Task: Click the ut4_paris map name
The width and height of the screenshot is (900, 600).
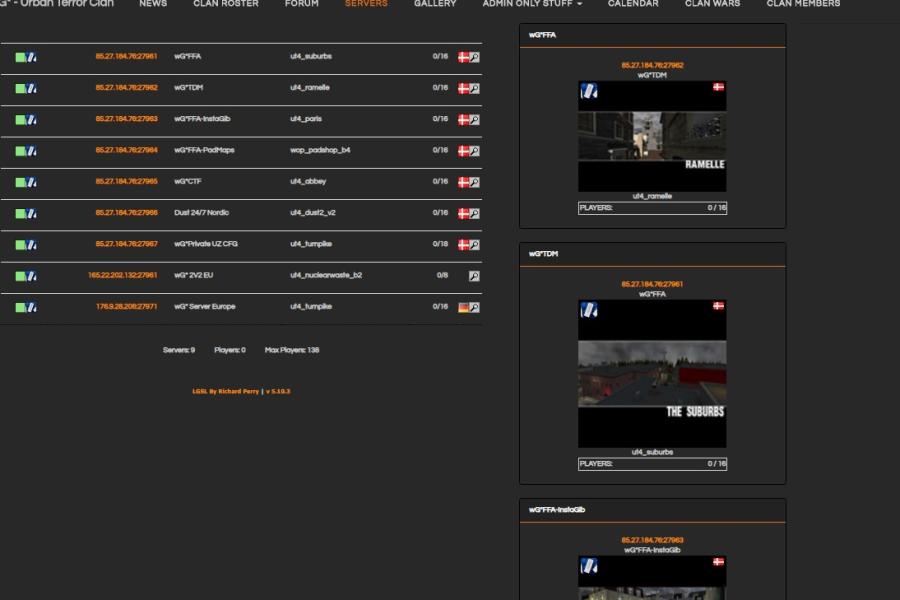Action: pyautogui.click(x=306, y=119)
